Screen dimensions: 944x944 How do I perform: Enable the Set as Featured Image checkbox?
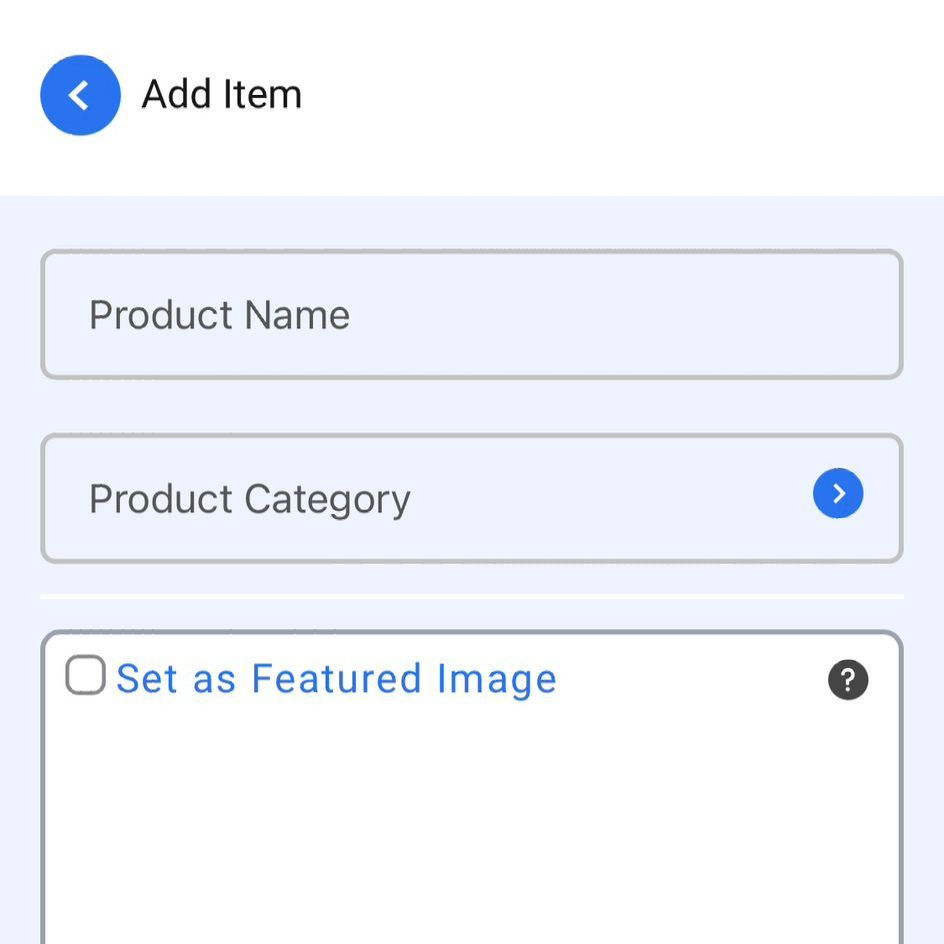click(x=85, y=675)
